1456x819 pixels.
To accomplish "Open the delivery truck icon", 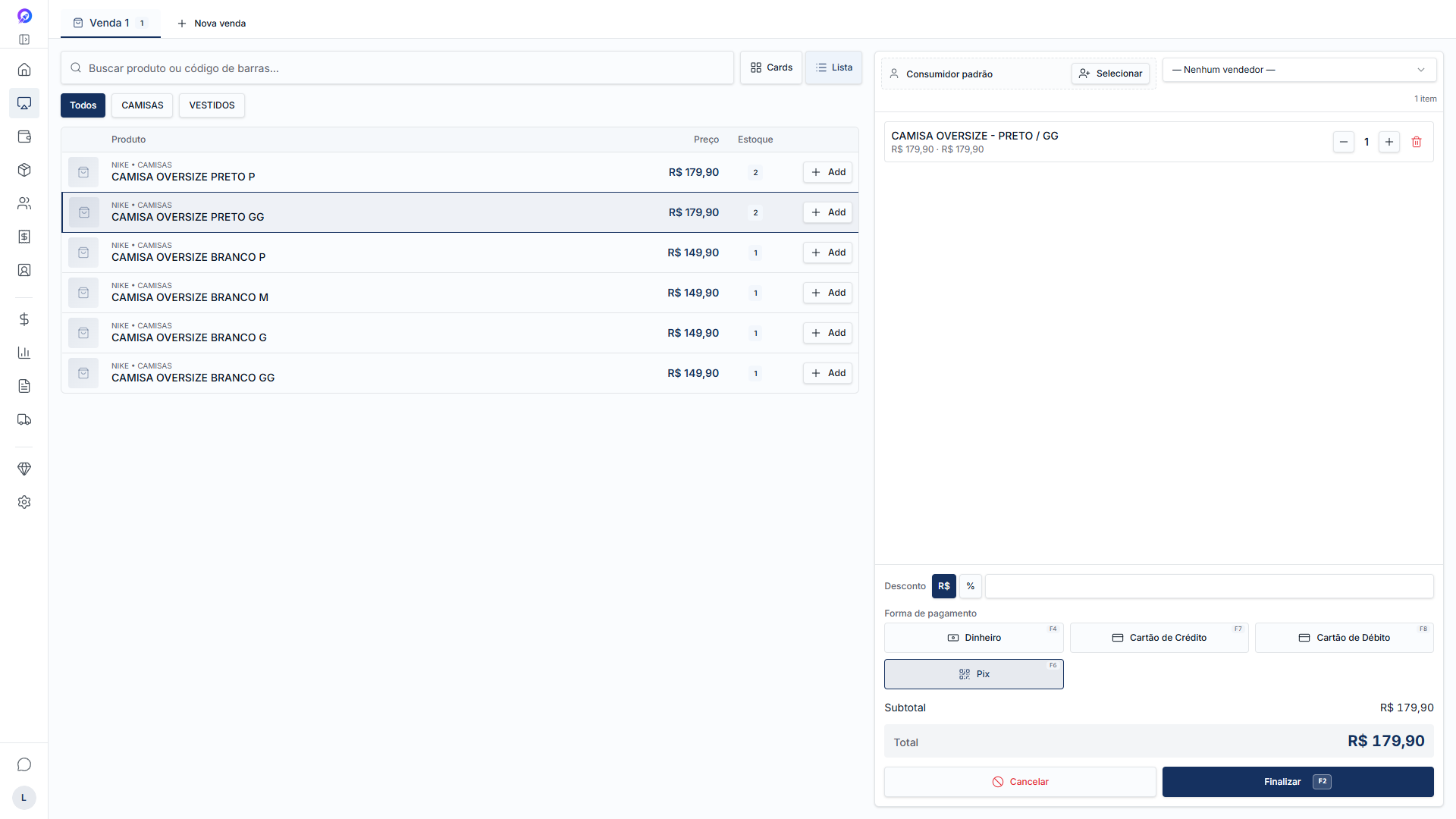I will click(24, 419).
